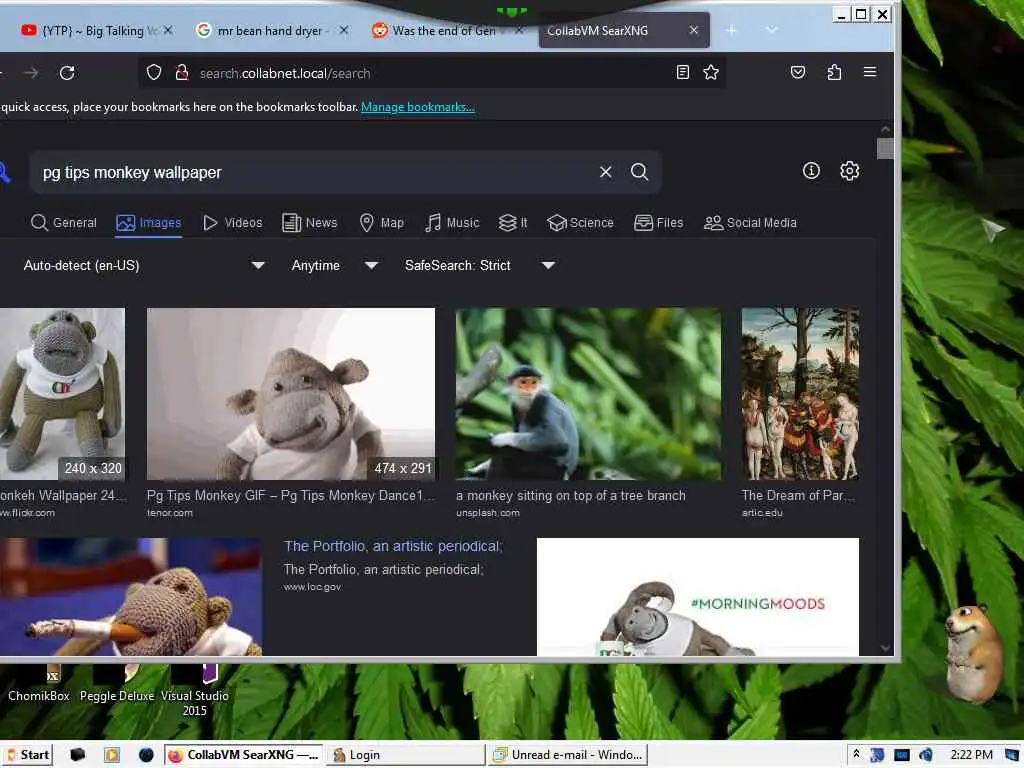Screen dimensions: 1024x768
Task: Click the tenor.com source text
Action: (170, 513)
